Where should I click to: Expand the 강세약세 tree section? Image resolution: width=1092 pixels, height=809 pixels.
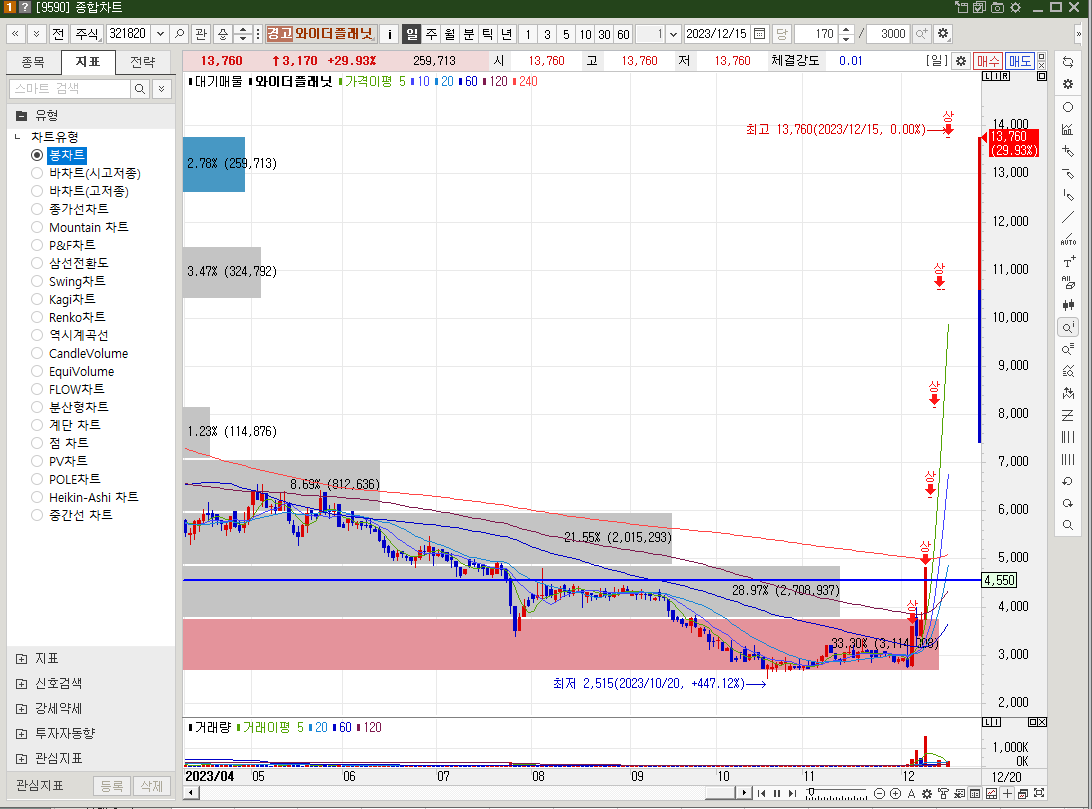22,709
